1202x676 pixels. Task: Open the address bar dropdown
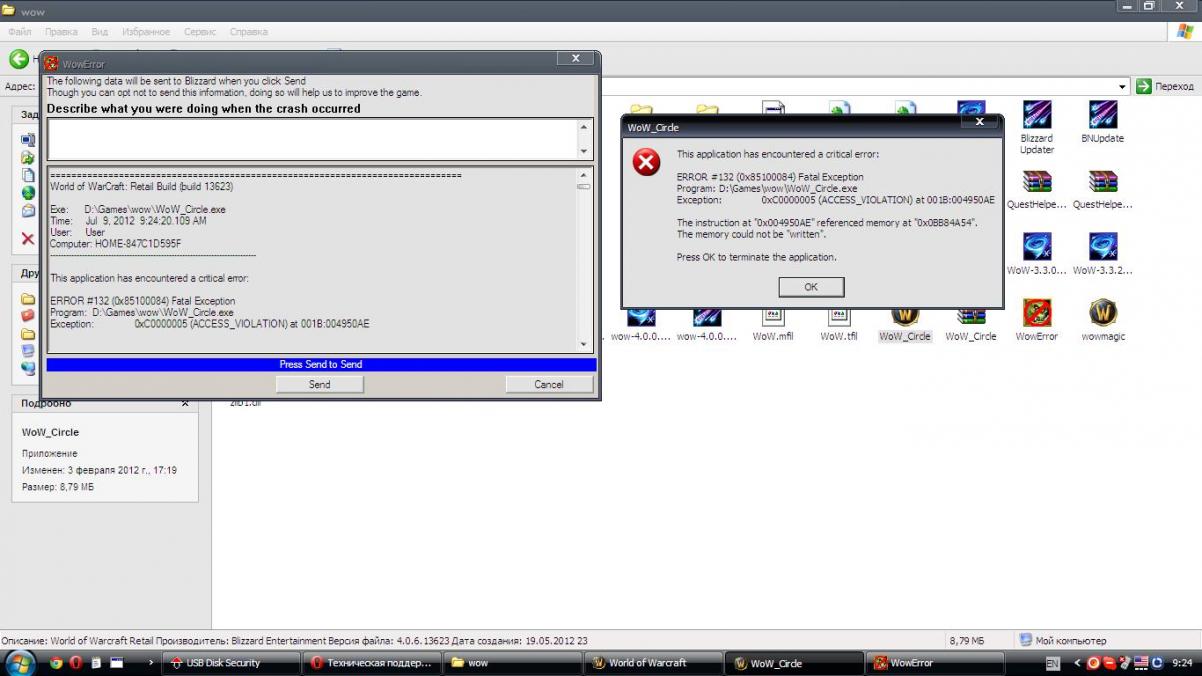click(1123, 87)
